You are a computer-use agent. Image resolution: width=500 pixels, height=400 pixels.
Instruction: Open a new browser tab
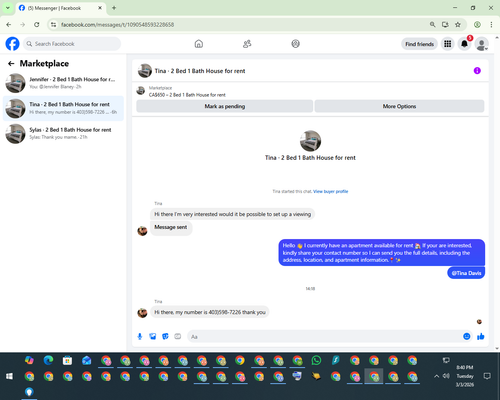tap(114, 8)
